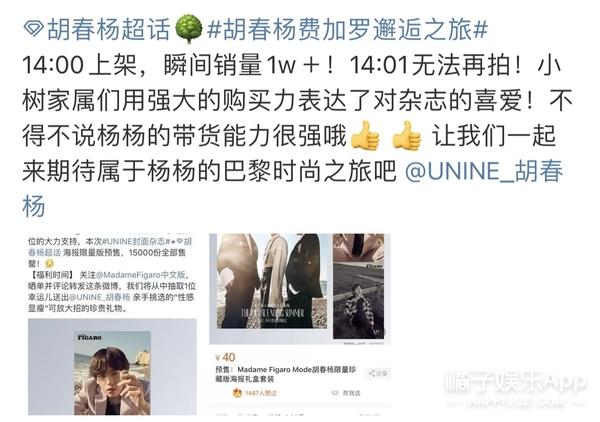This screenshot has width=600, height=422.
Task: Open hashtag #胡春杨费加罗邂逅之旅#
Action: (x=347, y=30)
